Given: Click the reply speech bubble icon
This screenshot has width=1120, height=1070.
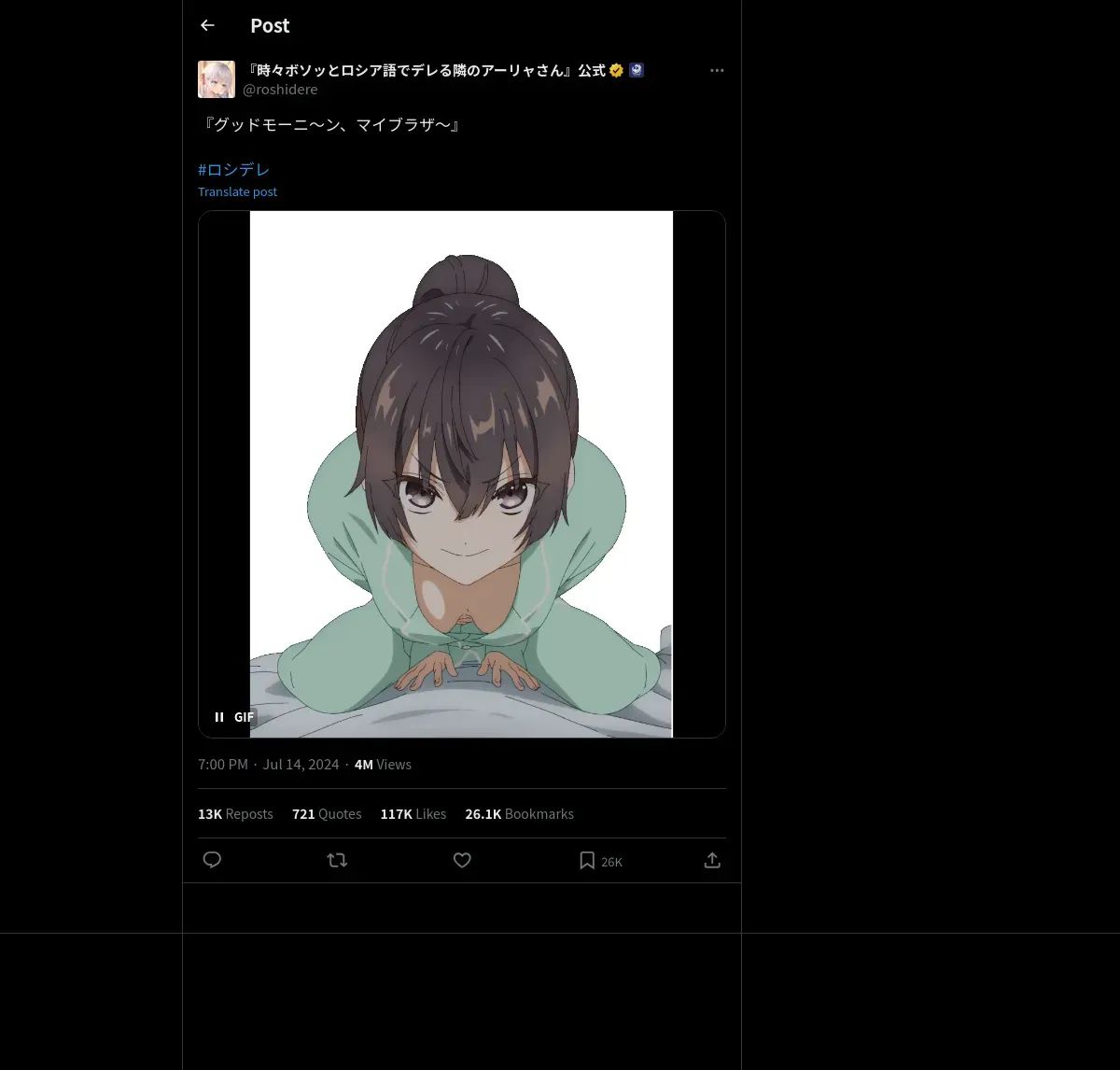Looking at the screenshot, I should [x=212, y=860].
